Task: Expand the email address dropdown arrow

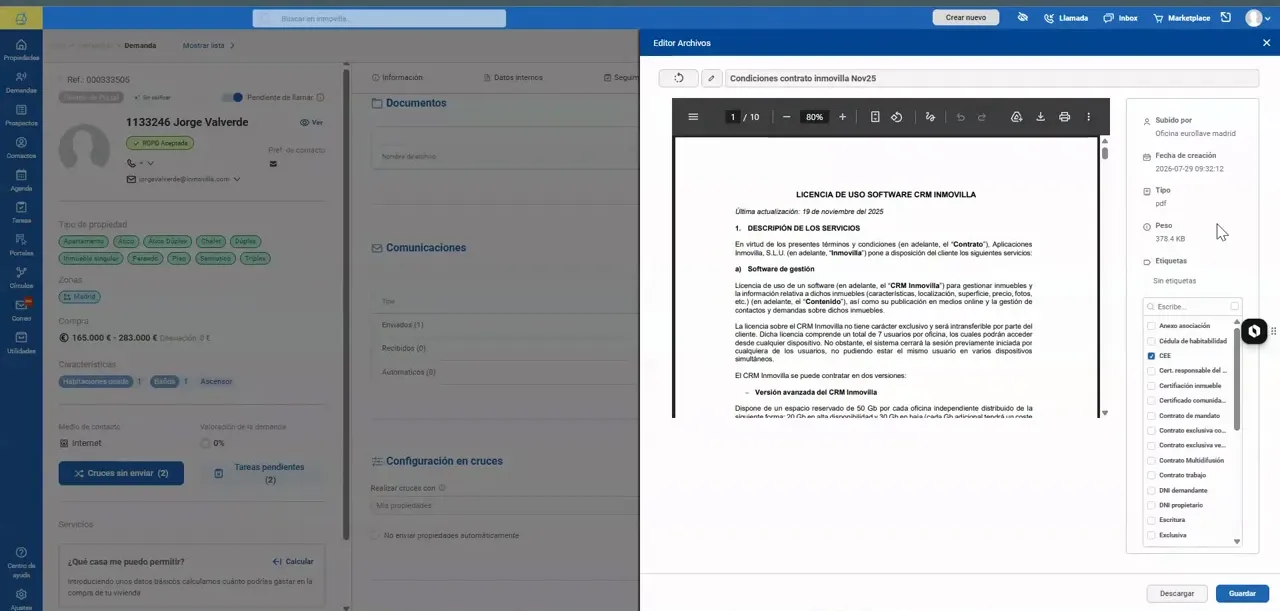Action: [236, 179]
